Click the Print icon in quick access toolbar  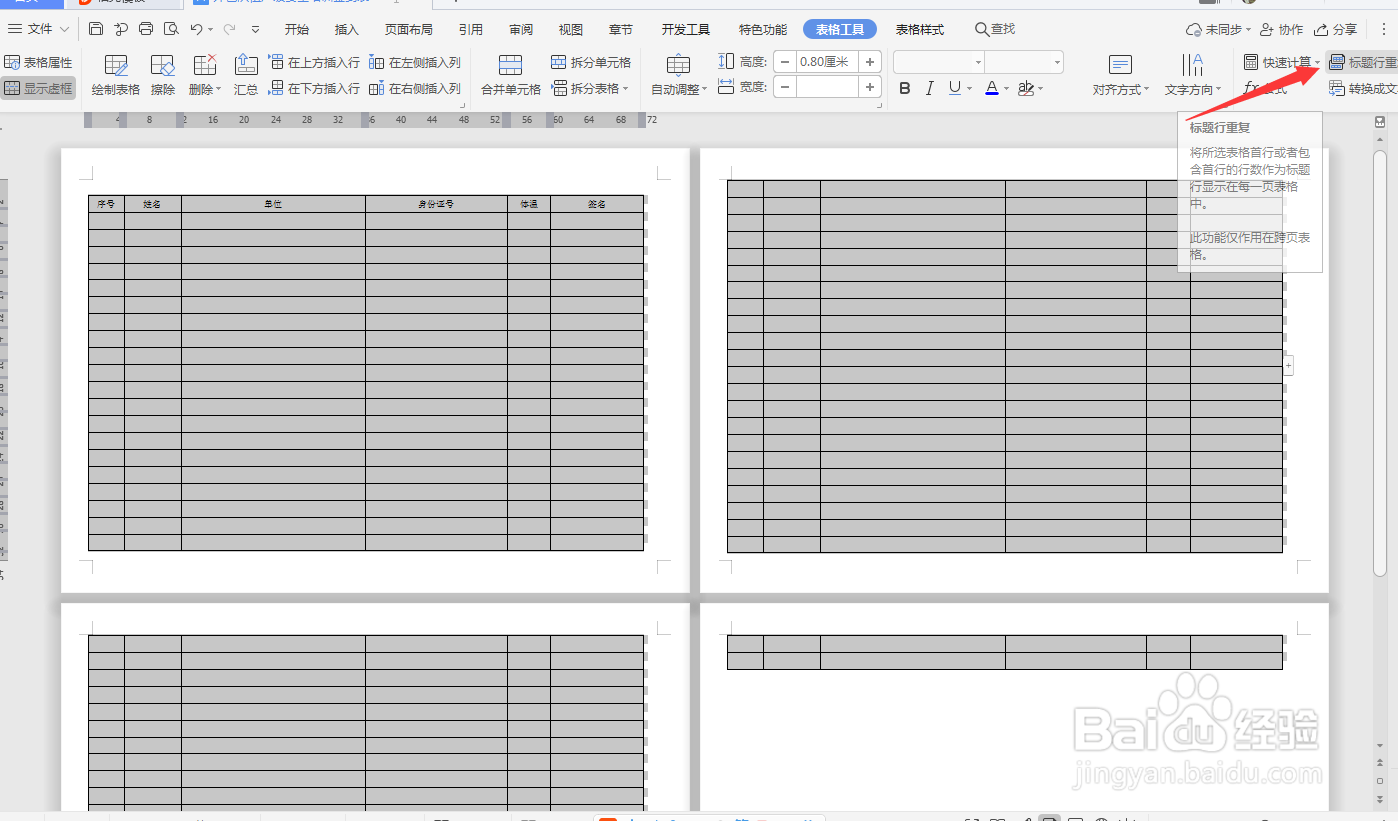tap(146, 29)
